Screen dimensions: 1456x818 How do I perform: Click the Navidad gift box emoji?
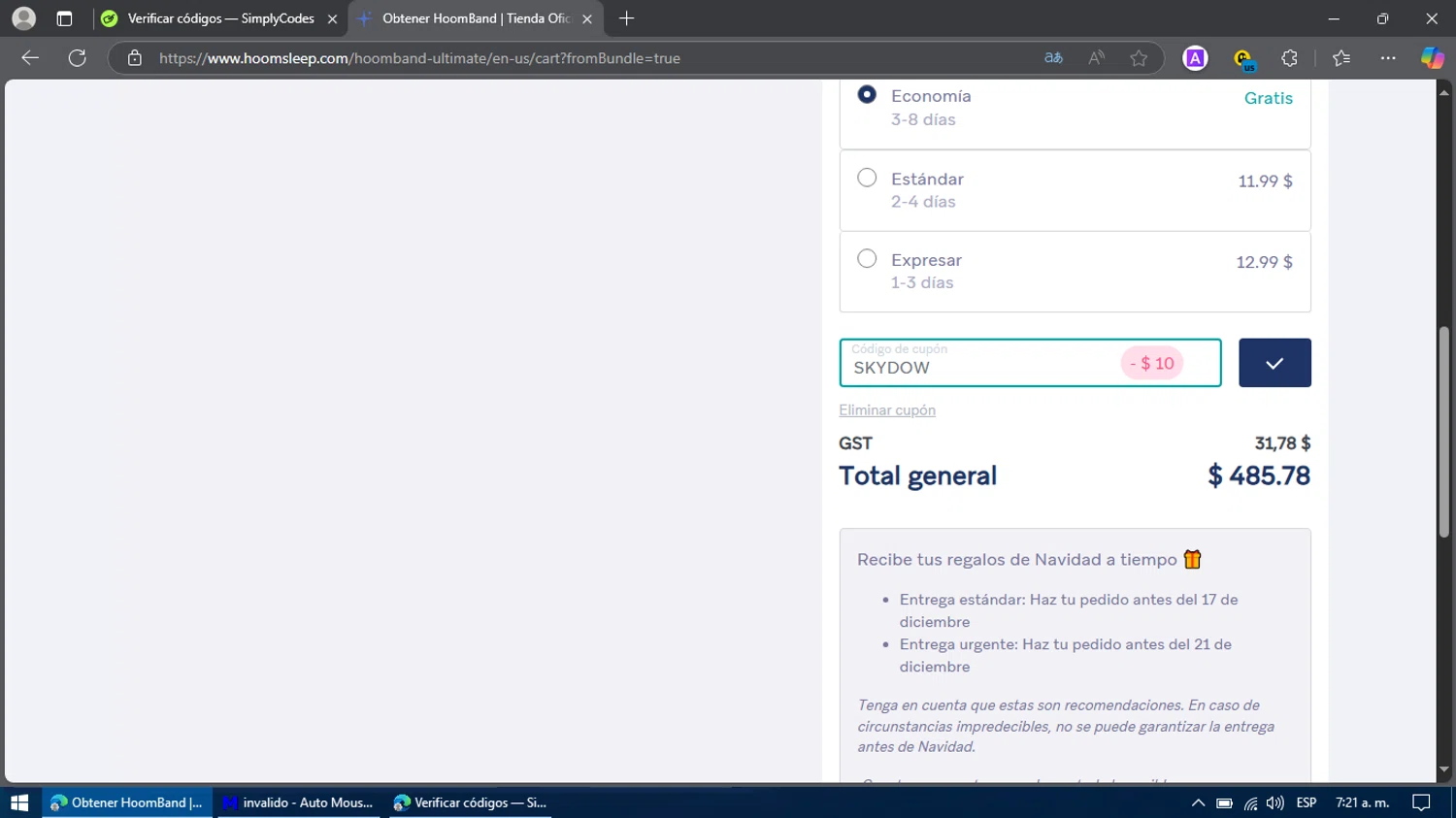pos(1192,559)
